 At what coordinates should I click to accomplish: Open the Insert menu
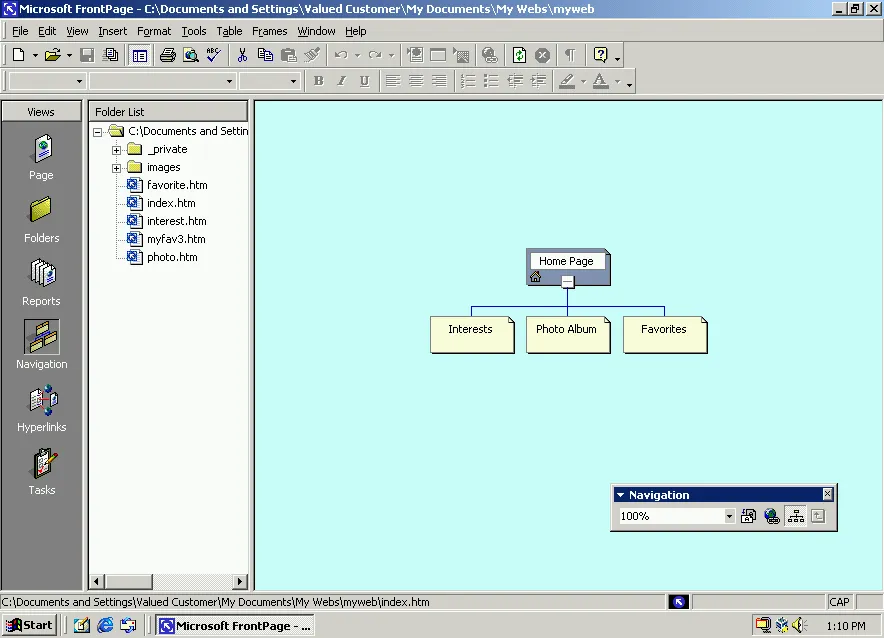(112, 31)
